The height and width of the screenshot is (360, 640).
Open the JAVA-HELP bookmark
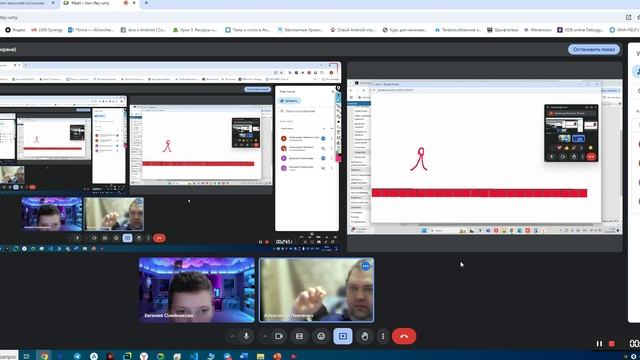(624, 30)
